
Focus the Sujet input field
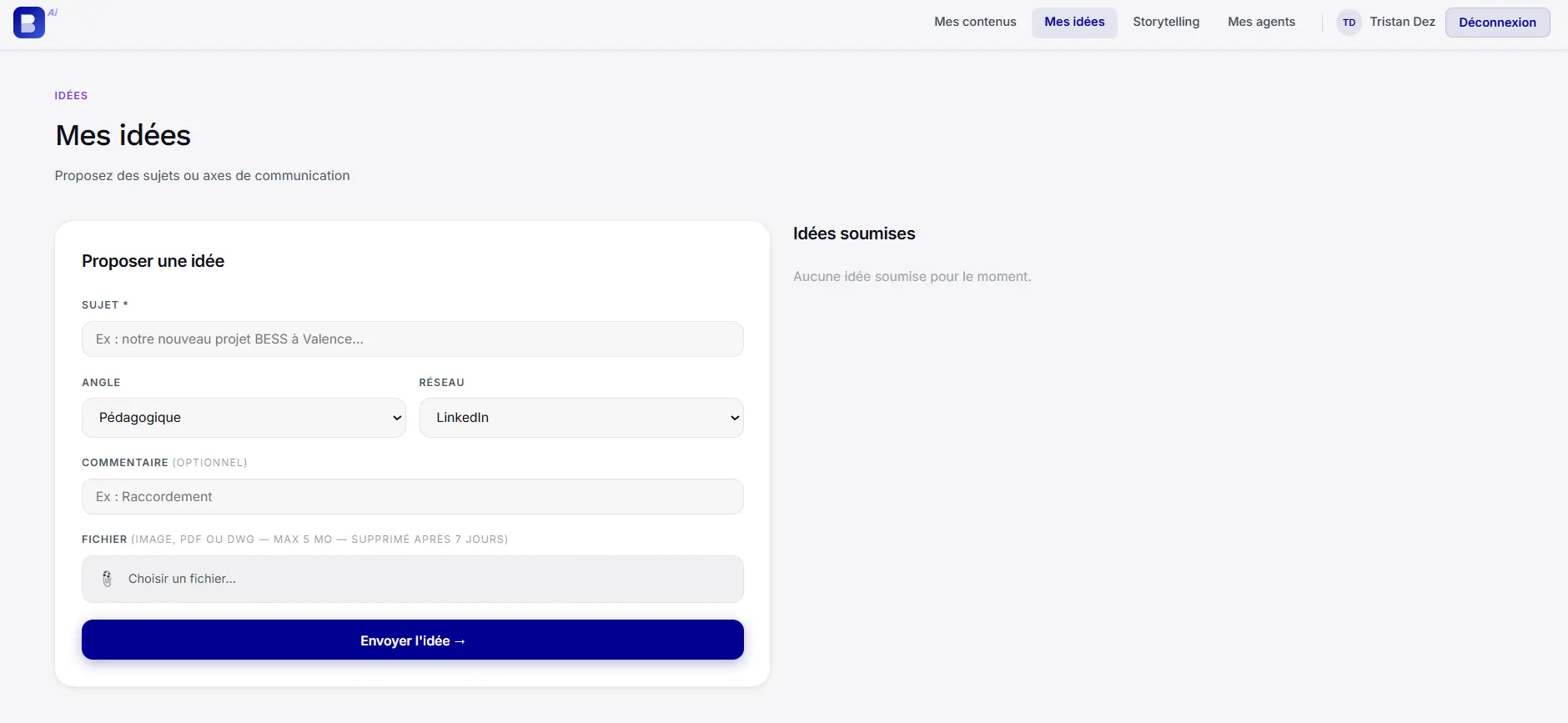pos(412,339)
